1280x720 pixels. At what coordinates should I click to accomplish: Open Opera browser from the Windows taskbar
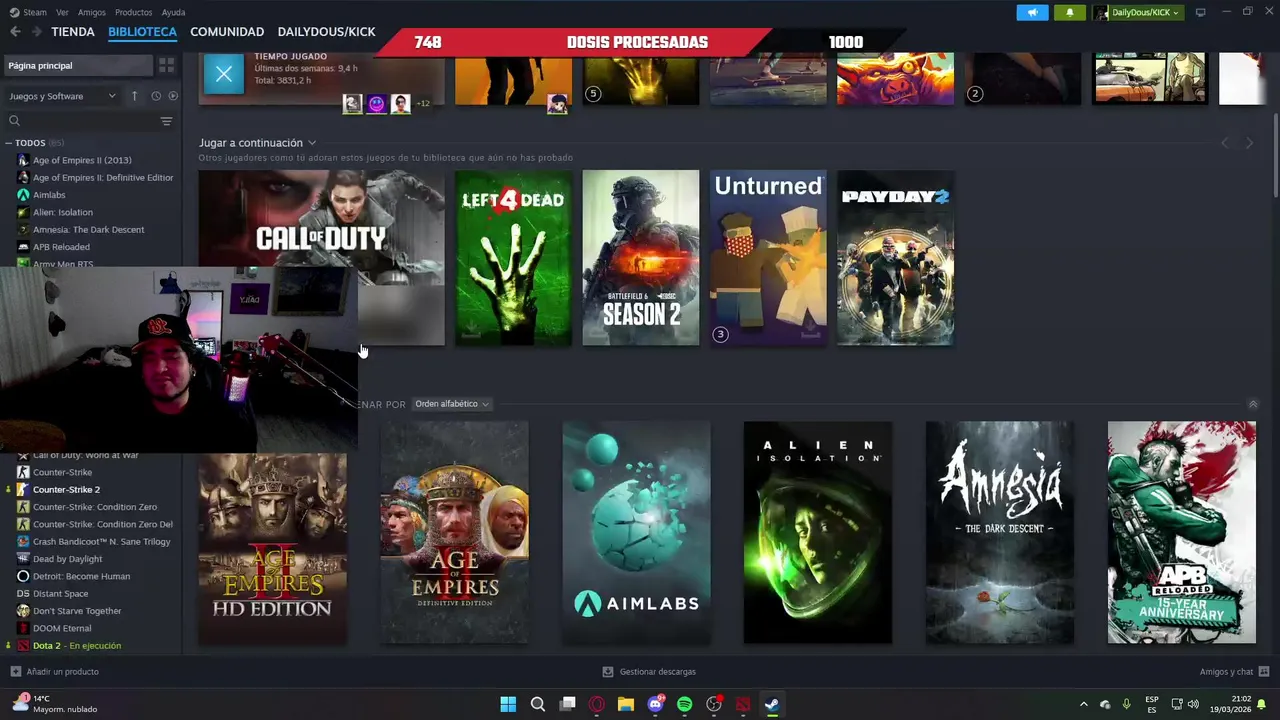[597, 704]
